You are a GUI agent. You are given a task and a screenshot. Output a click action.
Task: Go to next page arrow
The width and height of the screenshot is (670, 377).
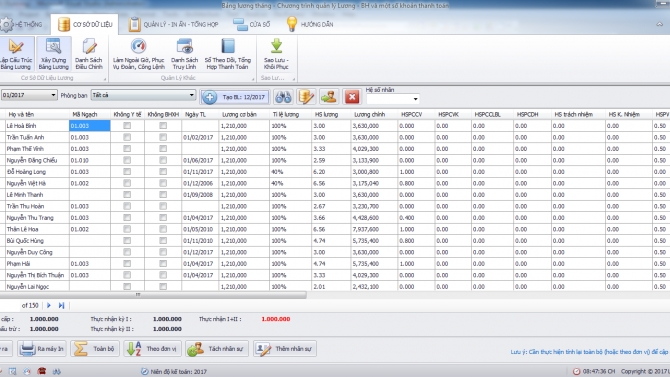click(x=49, y=305)
